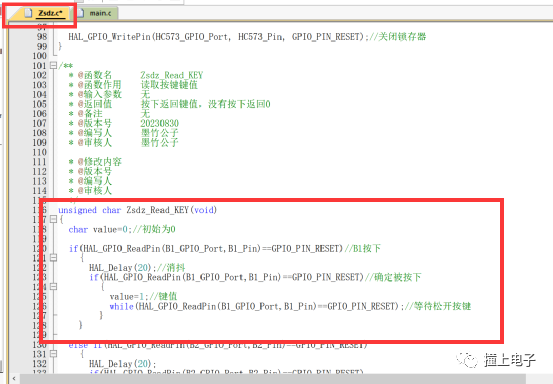Click the while loop waiting for key release

pos(290,306)
